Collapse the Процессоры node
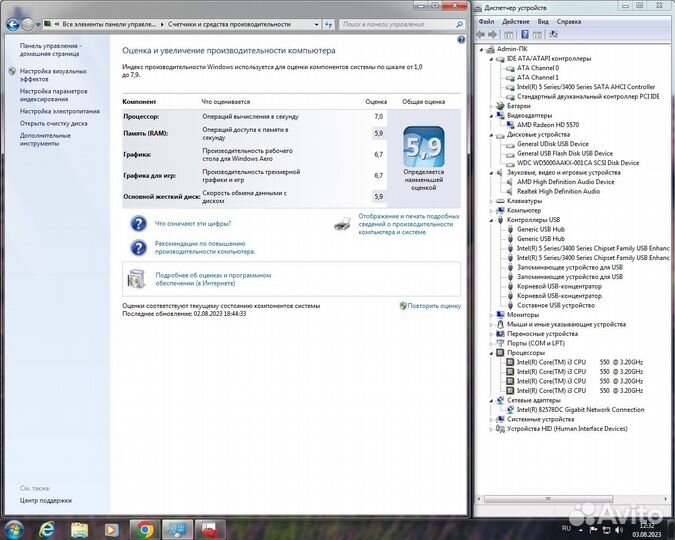This screenshot has width=675, height=540. (x=491, y=353)
